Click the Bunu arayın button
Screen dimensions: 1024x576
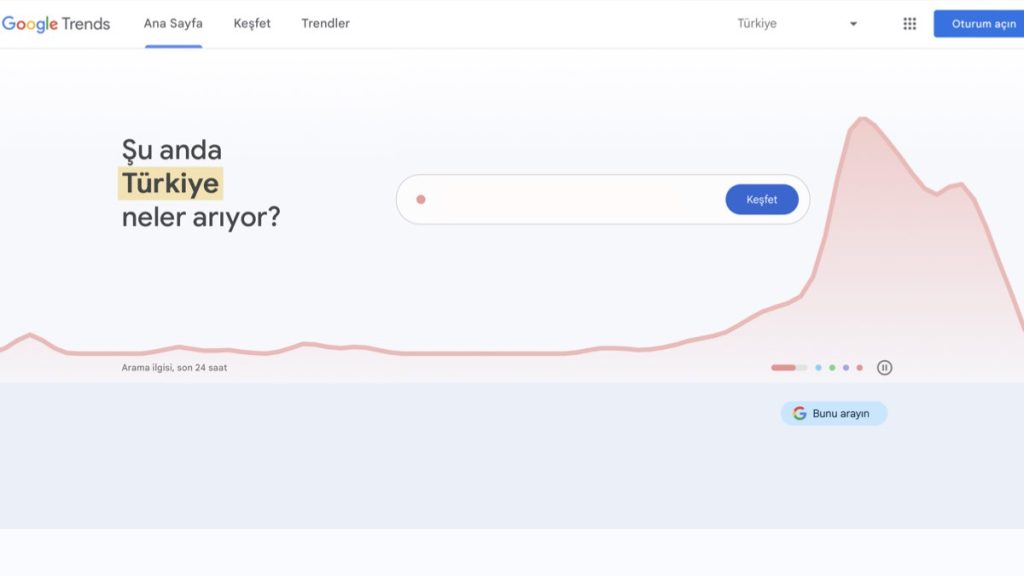click(834, 413)
